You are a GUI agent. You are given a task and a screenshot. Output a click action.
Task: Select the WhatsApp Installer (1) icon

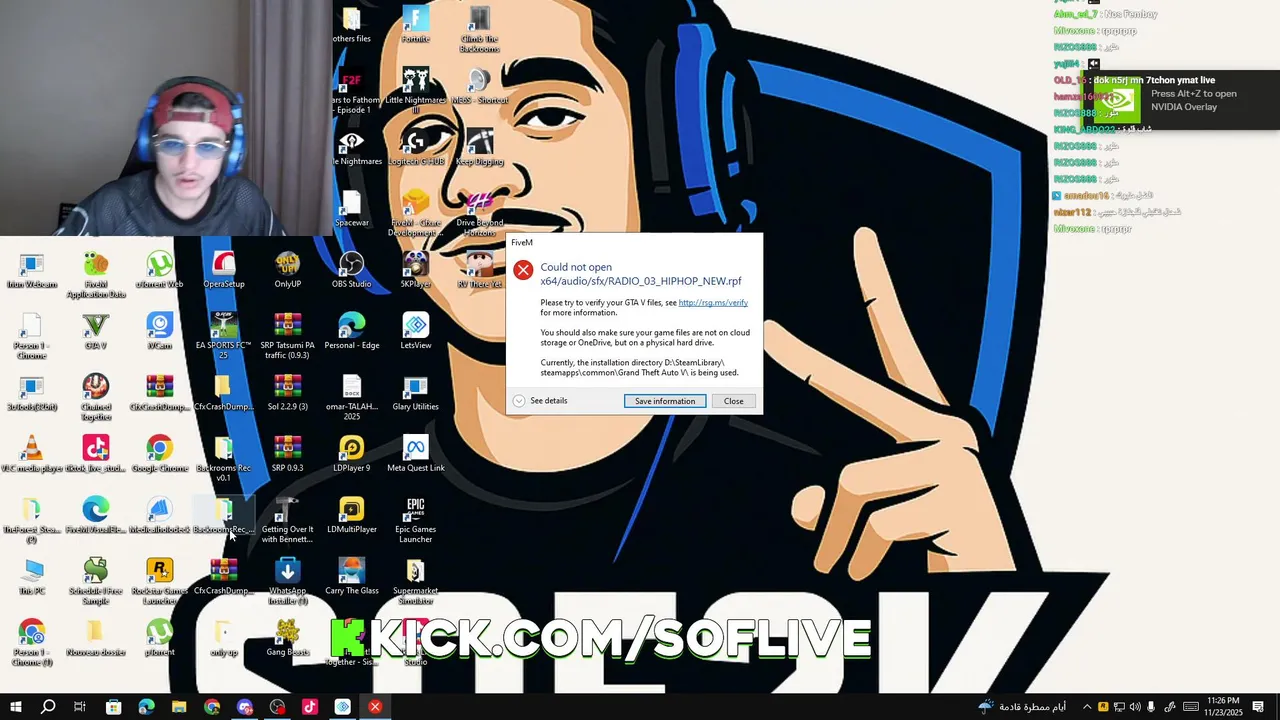287,582
